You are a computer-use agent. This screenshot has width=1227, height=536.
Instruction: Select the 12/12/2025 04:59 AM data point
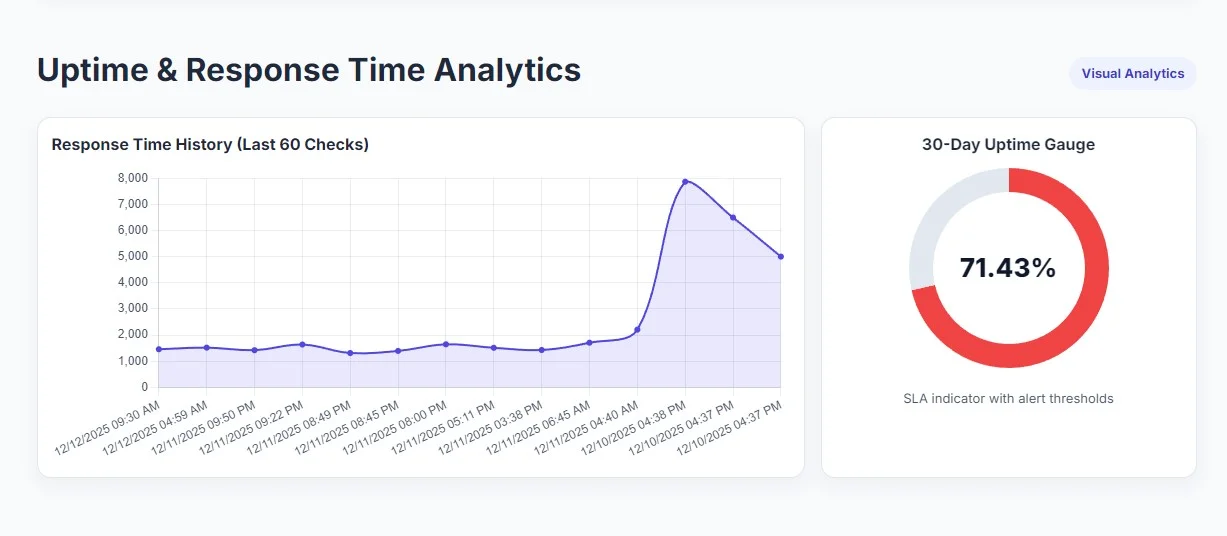click(207, 347)
